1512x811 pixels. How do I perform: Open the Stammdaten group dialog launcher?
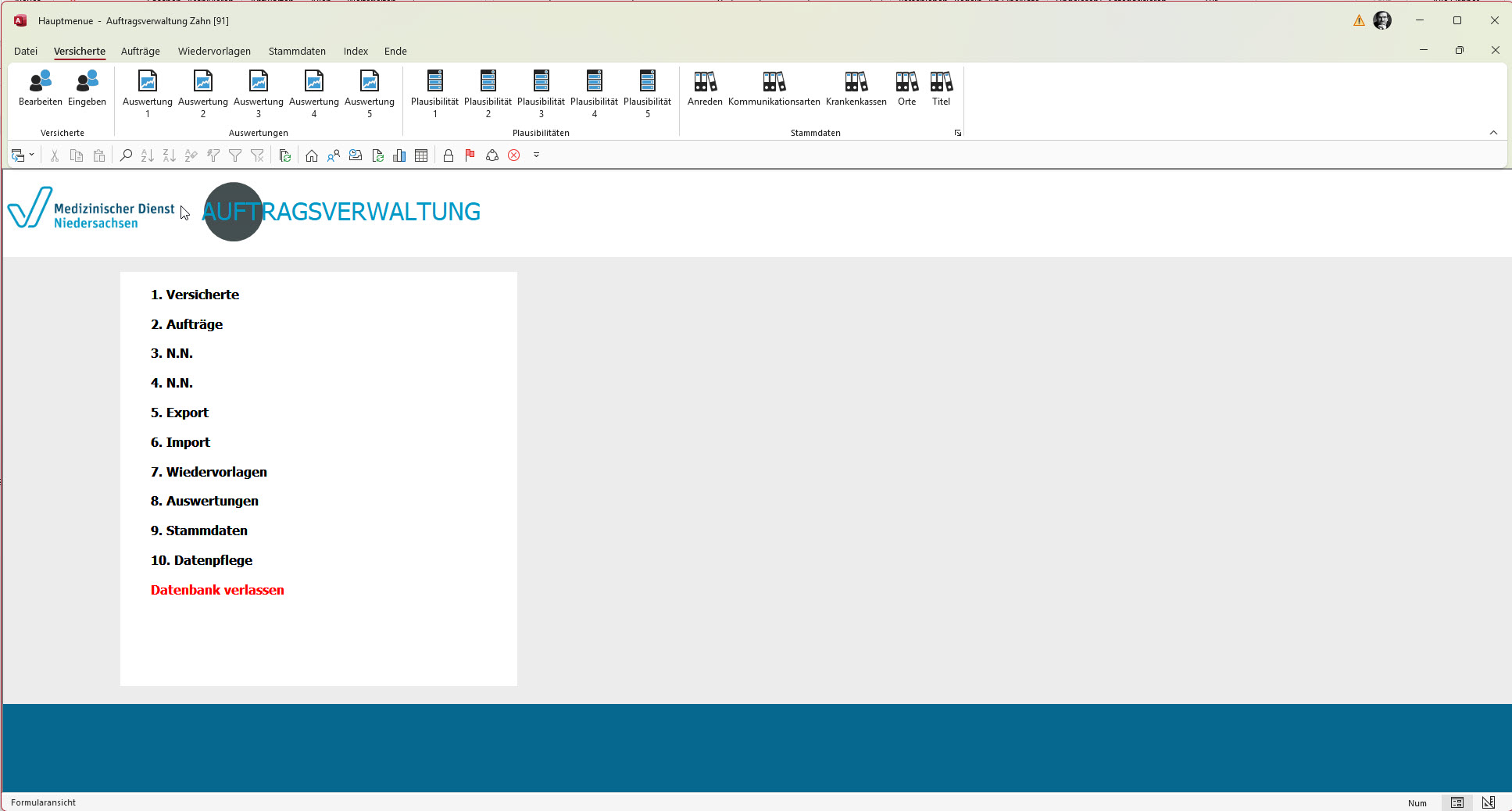[x=958, y=133]
